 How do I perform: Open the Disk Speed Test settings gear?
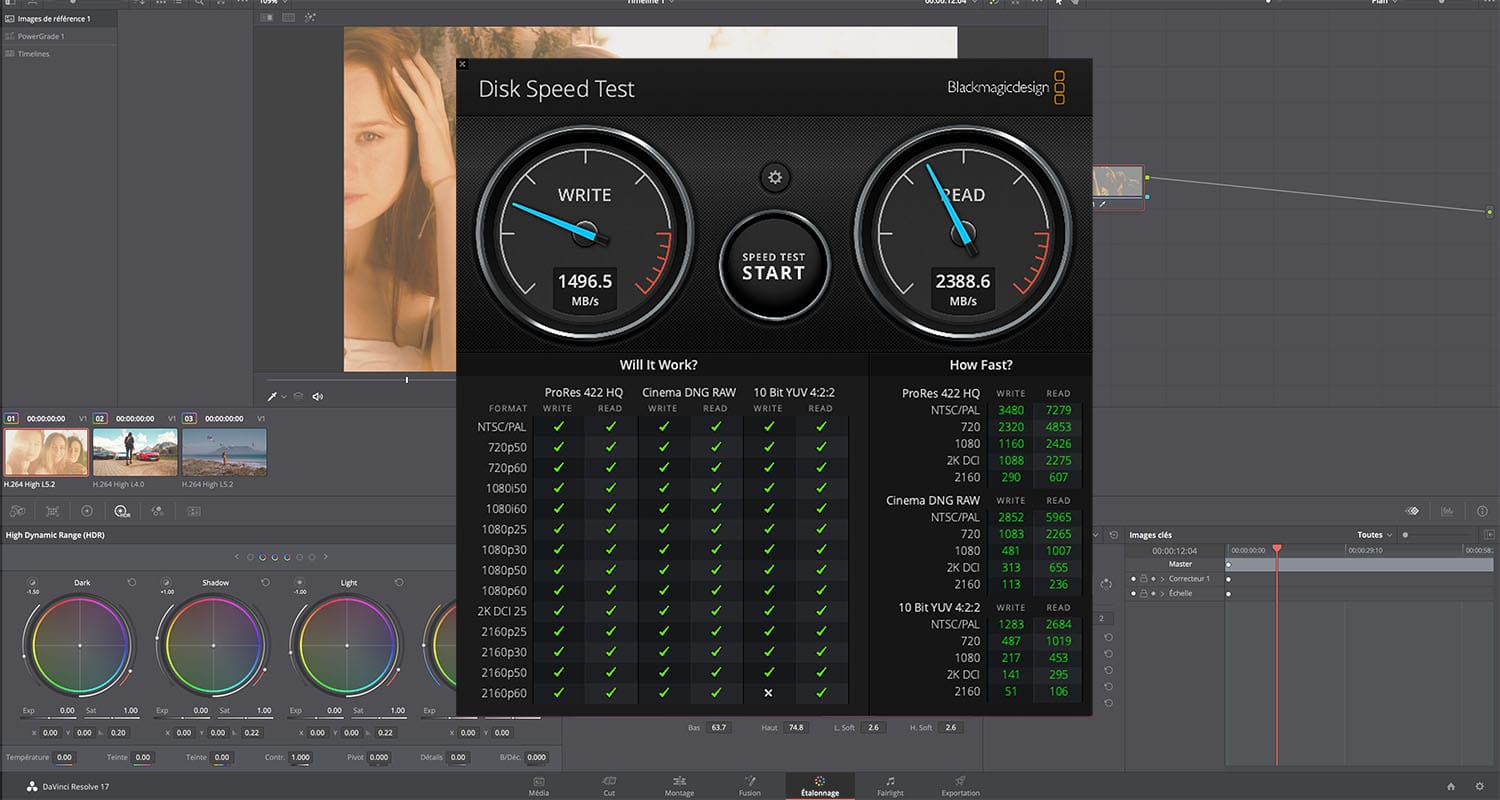775,177
